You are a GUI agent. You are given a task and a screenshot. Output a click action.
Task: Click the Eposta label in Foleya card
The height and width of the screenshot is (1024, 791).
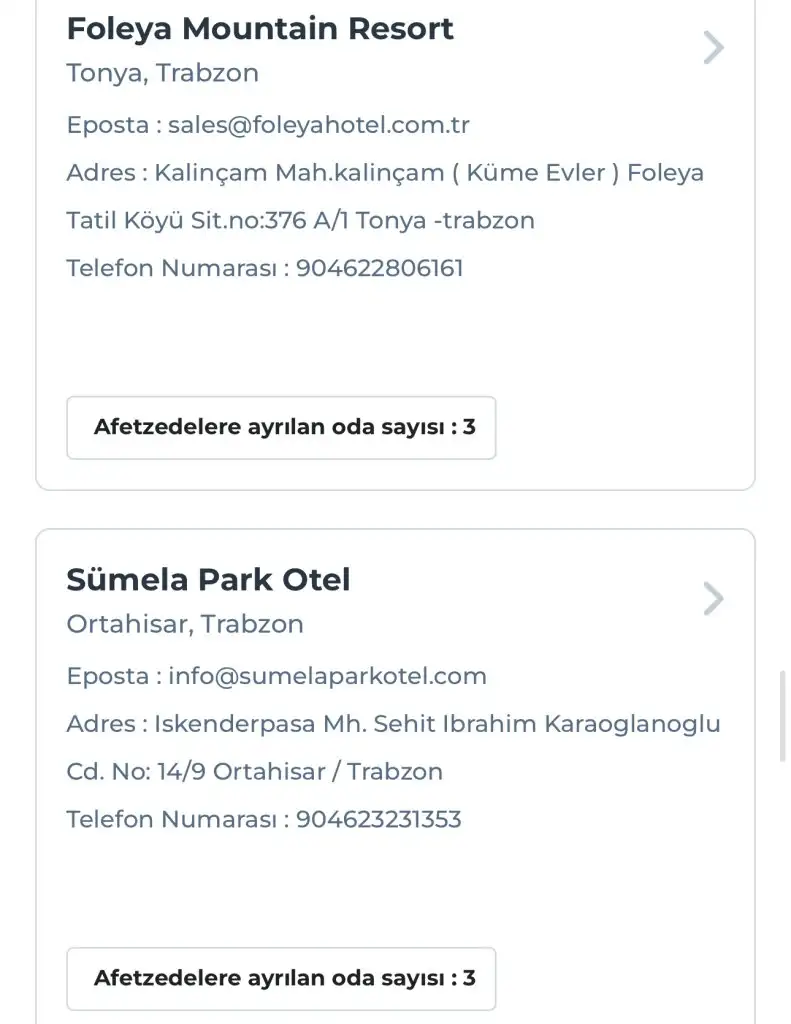(x=107, y=125)
